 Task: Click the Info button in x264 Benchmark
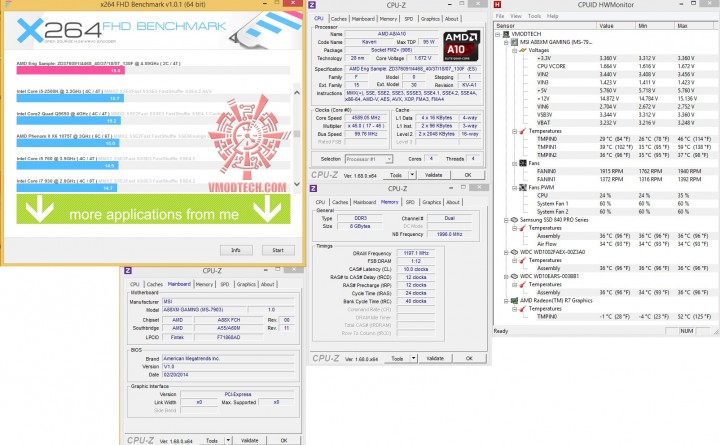point(236,250)
